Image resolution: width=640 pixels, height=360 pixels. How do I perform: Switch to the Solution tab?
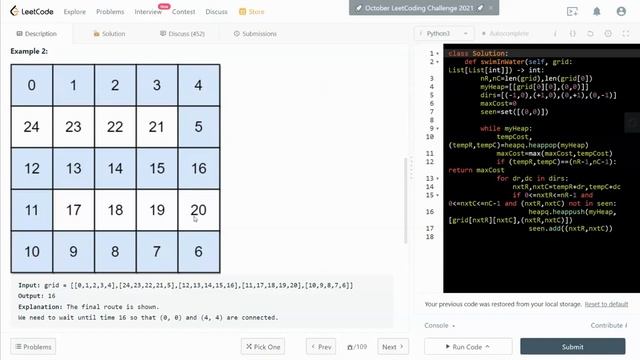(109, 33)
